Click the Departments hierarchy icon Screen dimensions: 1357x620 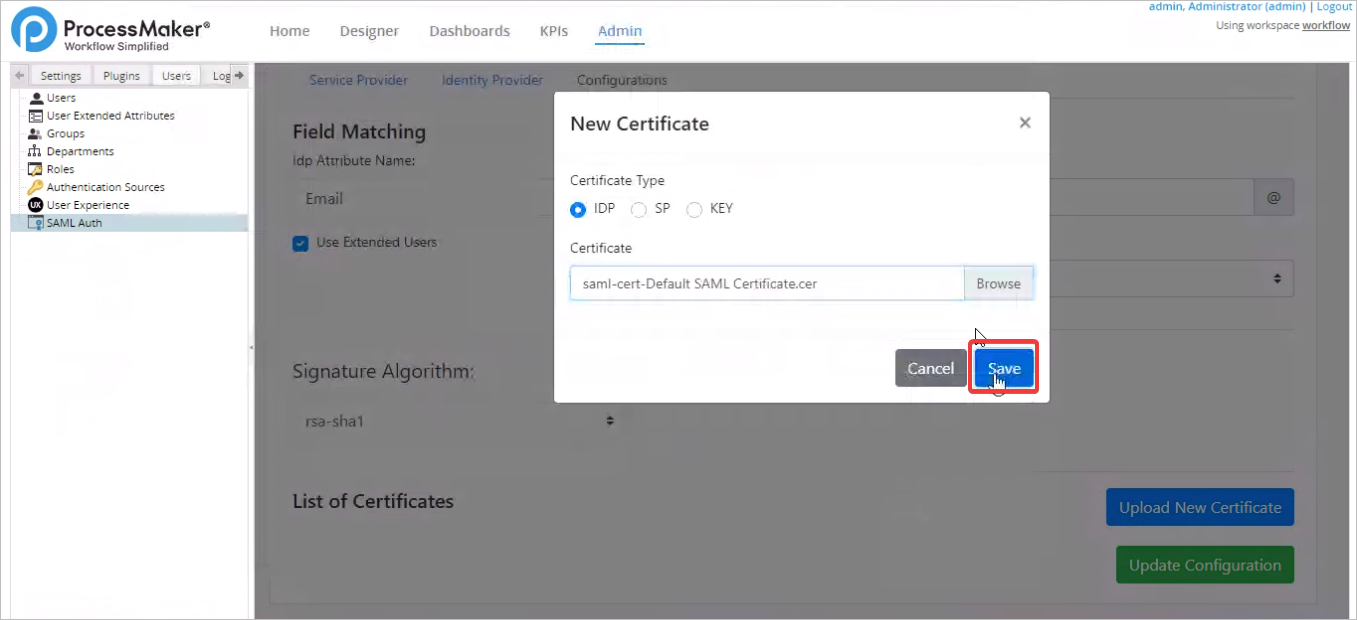point(36,152)
